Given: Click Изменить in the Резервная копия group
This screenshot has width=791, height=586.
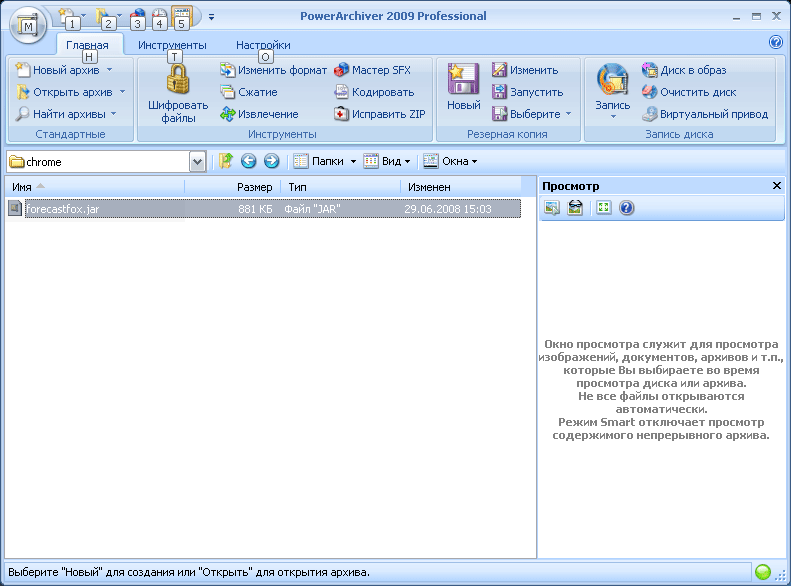Looking at the screenshot, I should (525, 70).
